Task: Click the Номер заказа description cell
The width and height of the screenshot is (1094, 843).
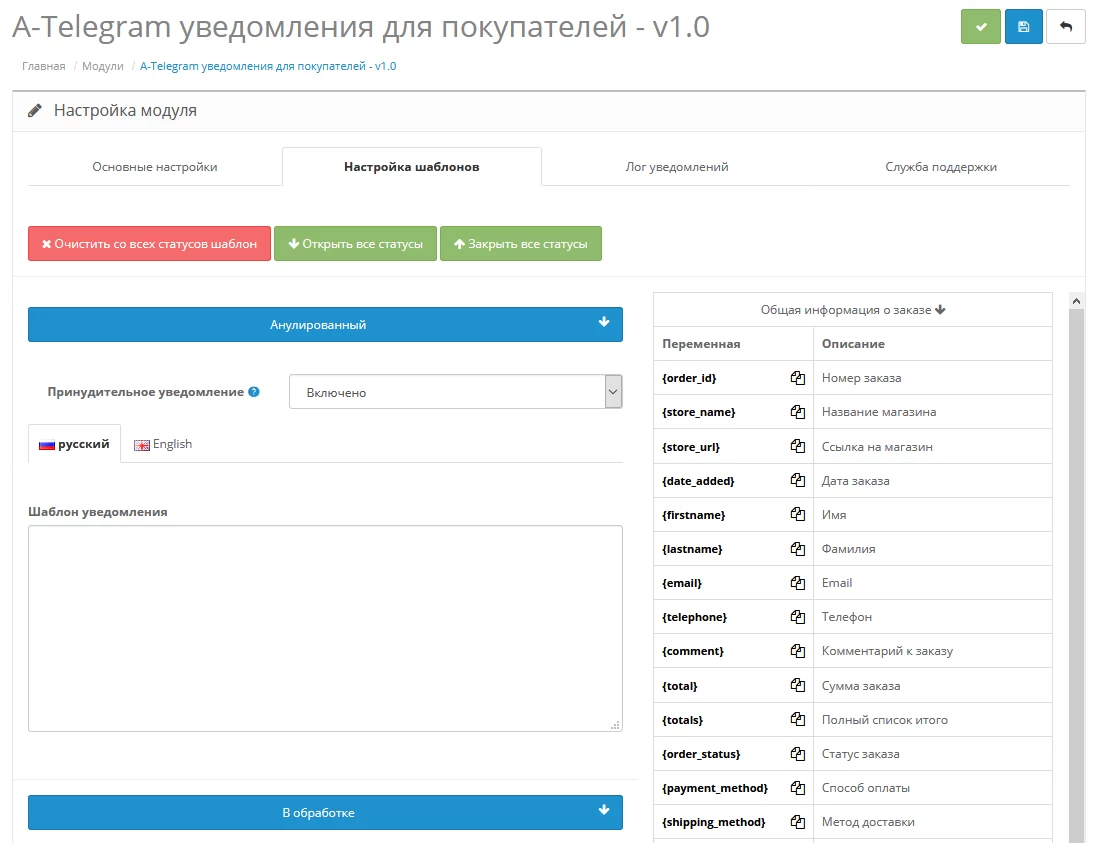Action: pyautogui.click(x=932, y=378)
